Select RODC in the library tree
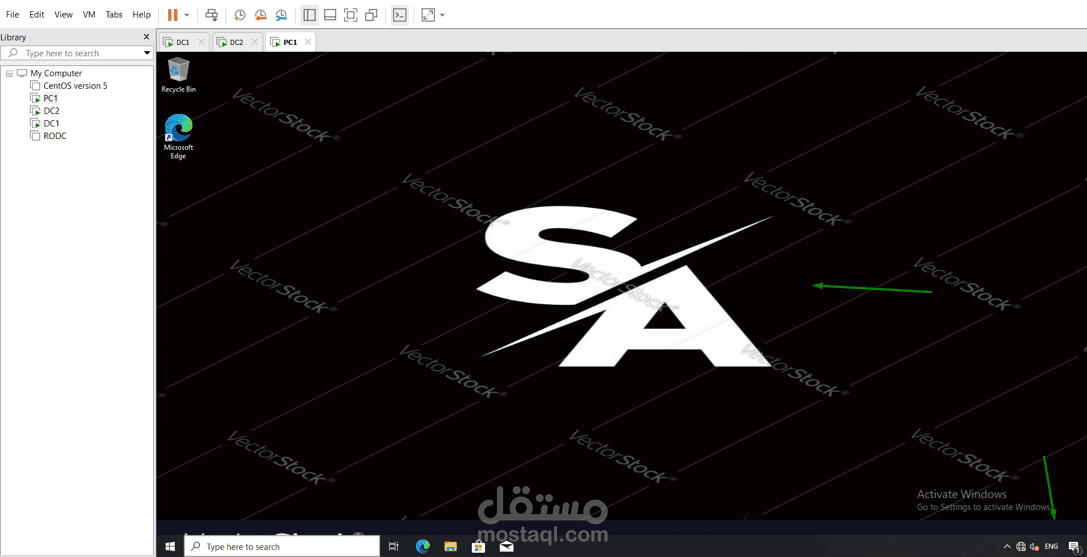The width and height of the screenshot is (1087, 557). 55,135
